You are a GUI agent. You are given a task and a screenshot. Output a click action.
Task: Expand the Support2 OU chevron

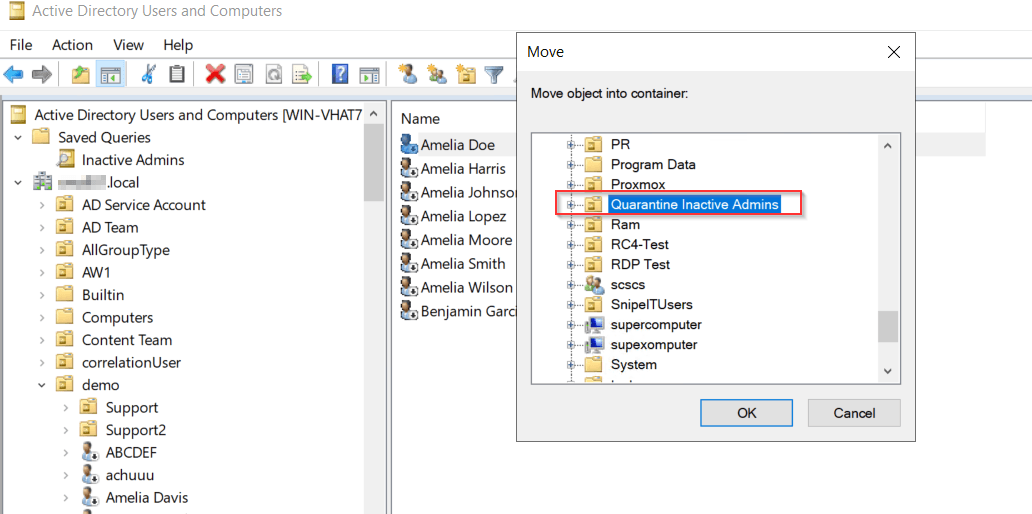pyautogui.click(x=66, y=430)
